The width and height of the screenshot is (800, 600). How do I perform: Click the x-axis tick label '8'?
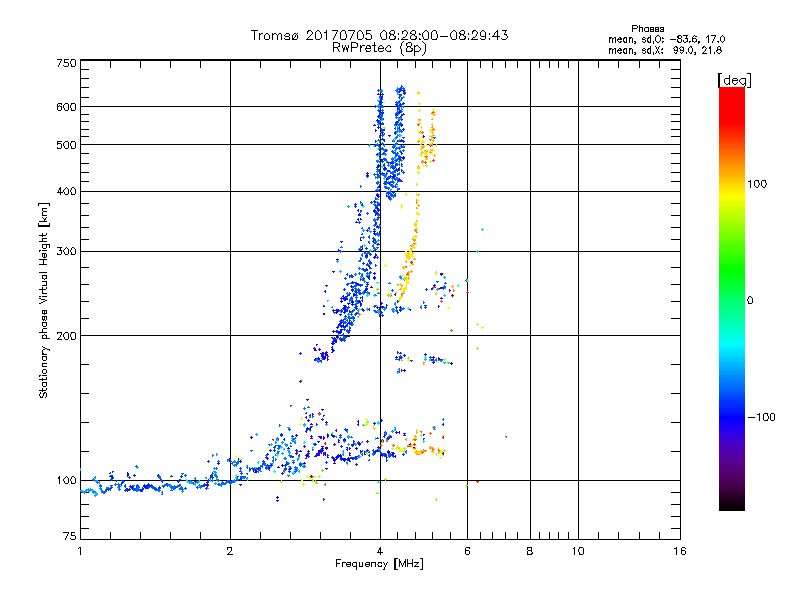coord(530,551)
